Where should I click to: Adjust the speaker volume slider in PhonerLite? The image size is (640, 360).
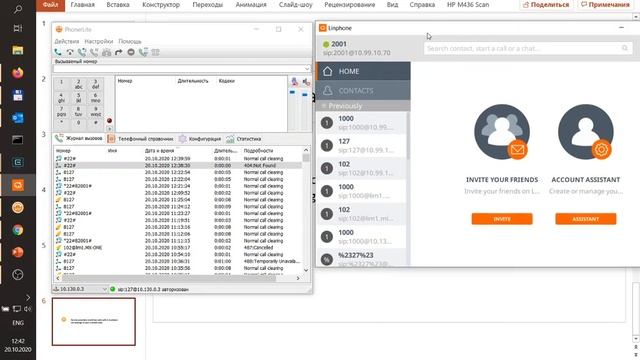click(305, 94)
